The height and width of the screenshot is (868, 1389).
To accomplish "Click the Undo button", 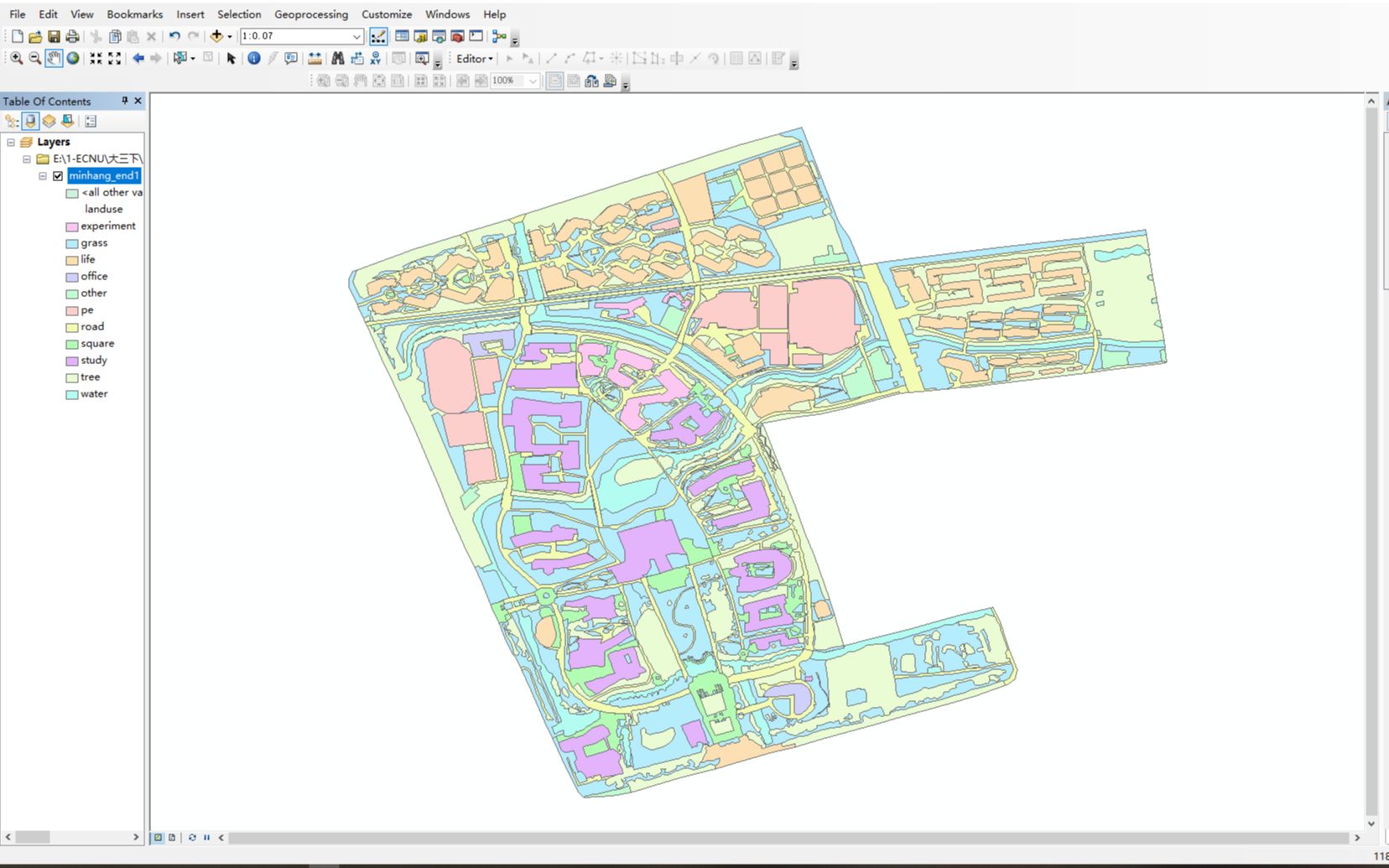I will coord(174,36).
